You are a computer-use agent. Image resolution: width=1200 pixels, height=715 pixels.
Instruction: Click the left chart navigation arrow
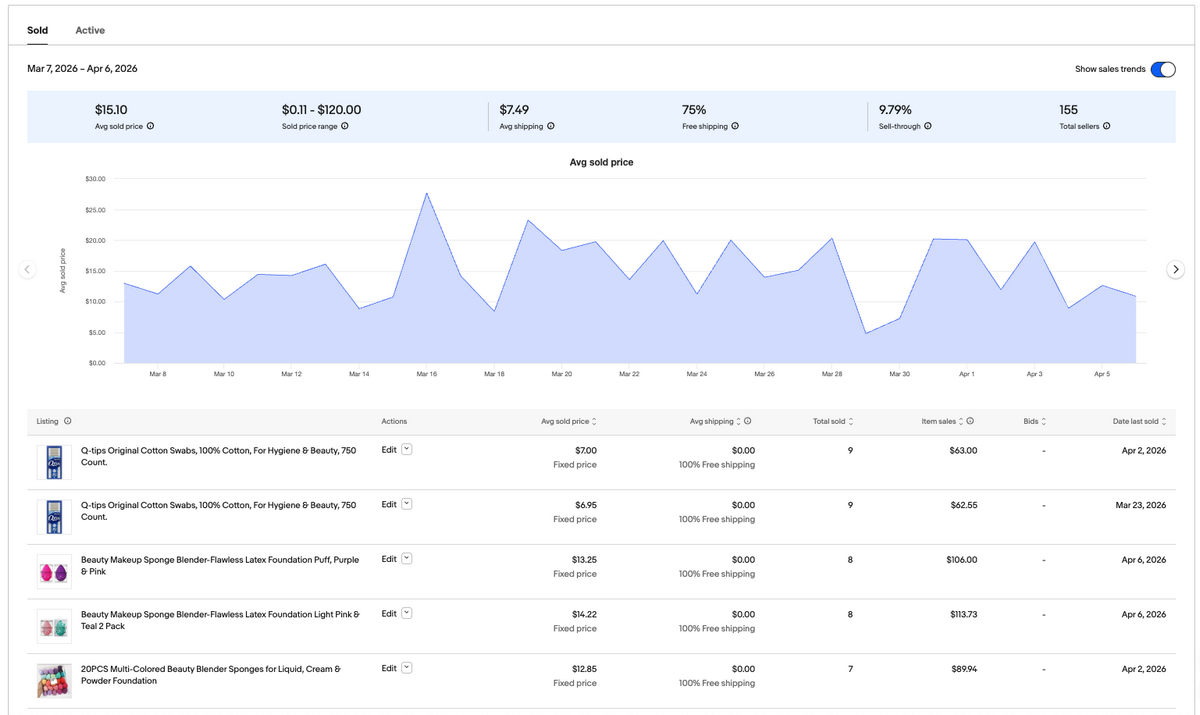point(27,269)
